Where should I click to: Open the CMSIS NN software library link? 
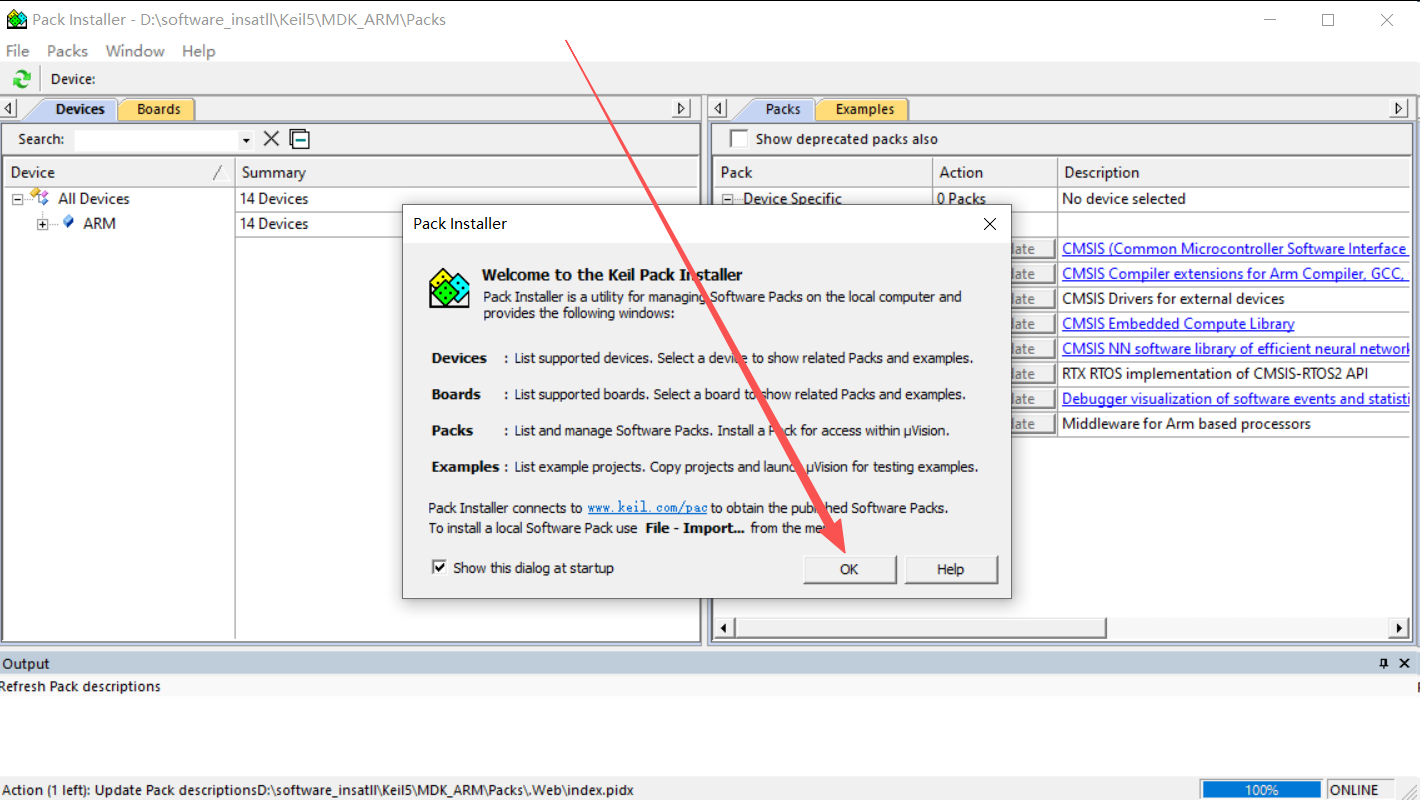click(1235, 348)
